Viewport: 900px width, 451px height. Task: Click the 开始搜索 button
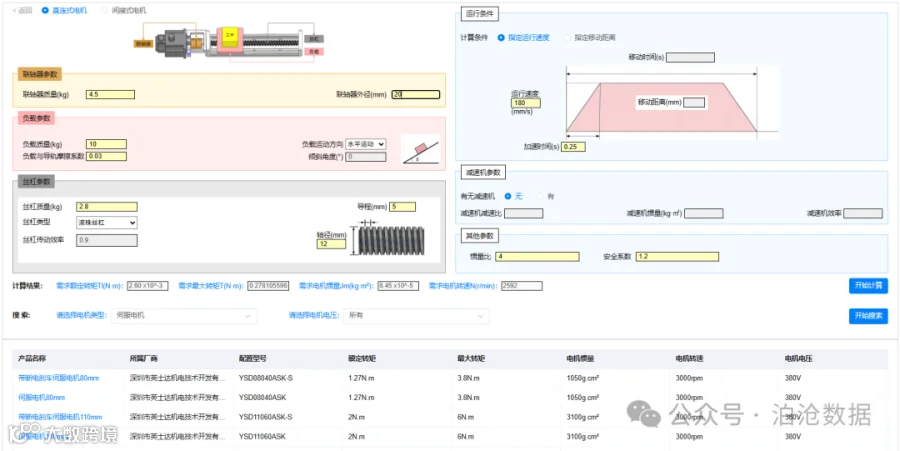[868, 316]
